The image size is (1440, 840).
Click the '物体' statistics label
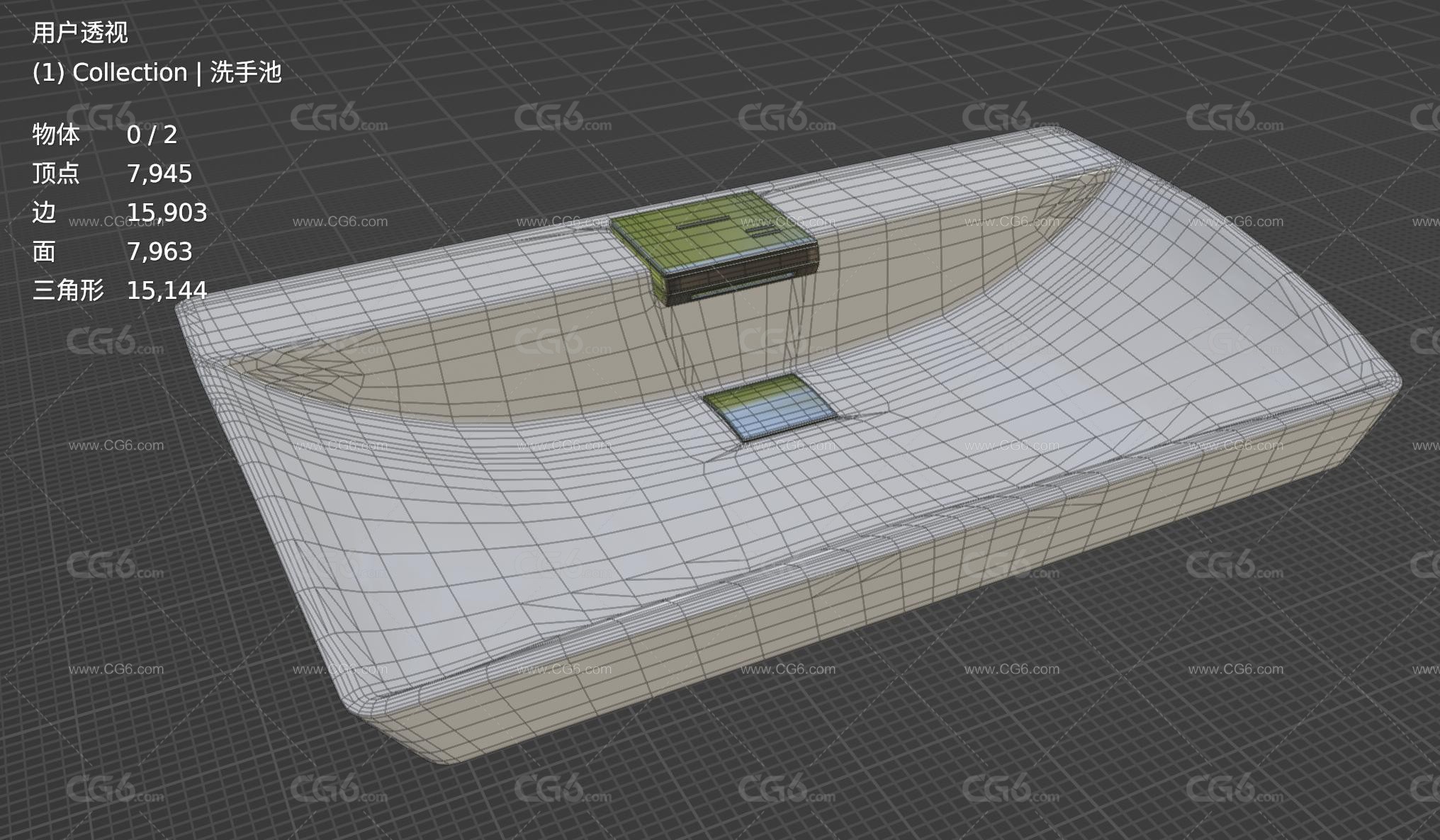[56, 135]
